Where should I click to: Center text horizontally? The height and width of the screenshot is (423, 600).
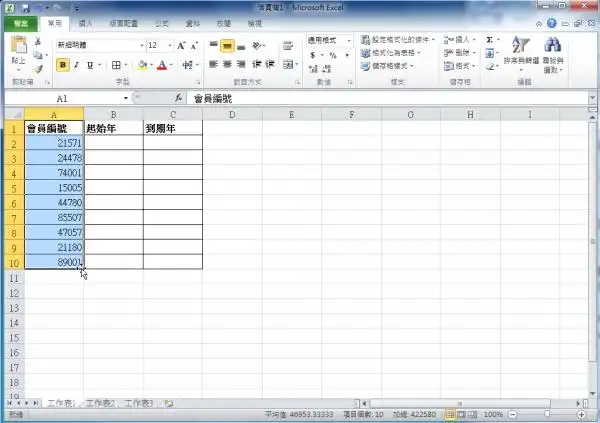[x=227, y=64]
